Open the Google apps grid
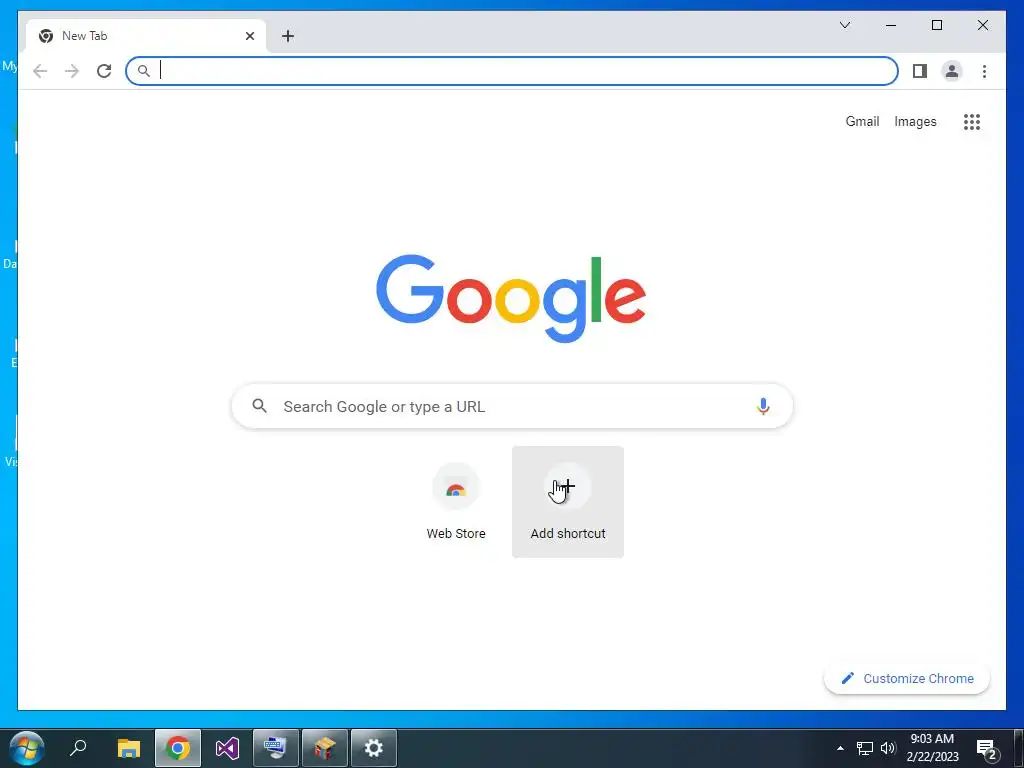This screenshot has height=768, width=1024. point(972,121)
